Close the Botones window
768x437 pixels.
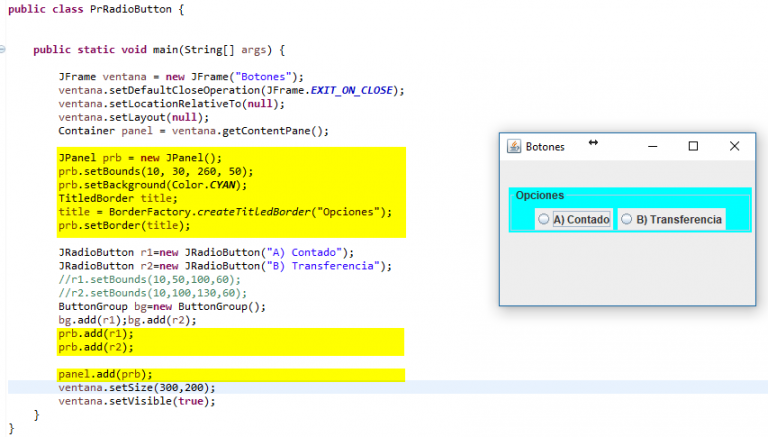734,146
